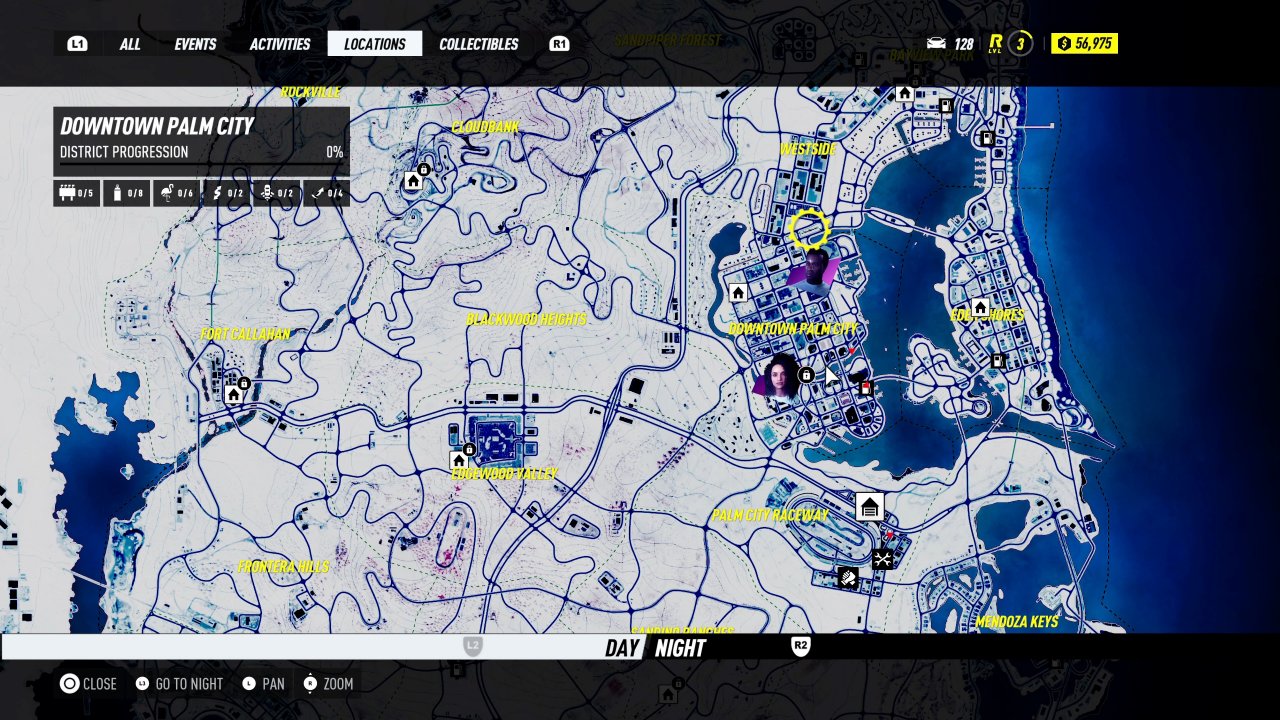Select the red gas station in Downtown
Screen dimensions: 1280x720
pos(866,386)
